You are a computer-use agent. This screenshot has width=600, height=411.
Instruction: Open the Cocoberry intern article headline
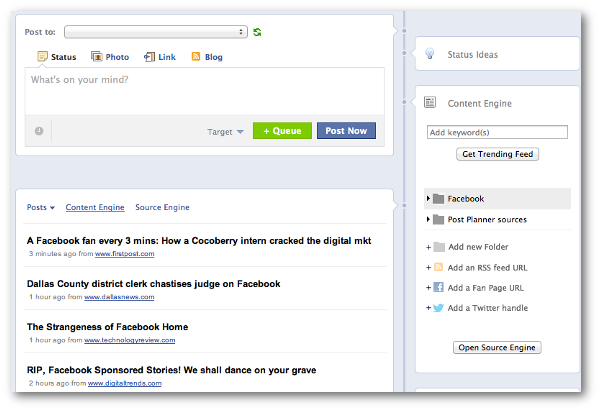(199, 241)
